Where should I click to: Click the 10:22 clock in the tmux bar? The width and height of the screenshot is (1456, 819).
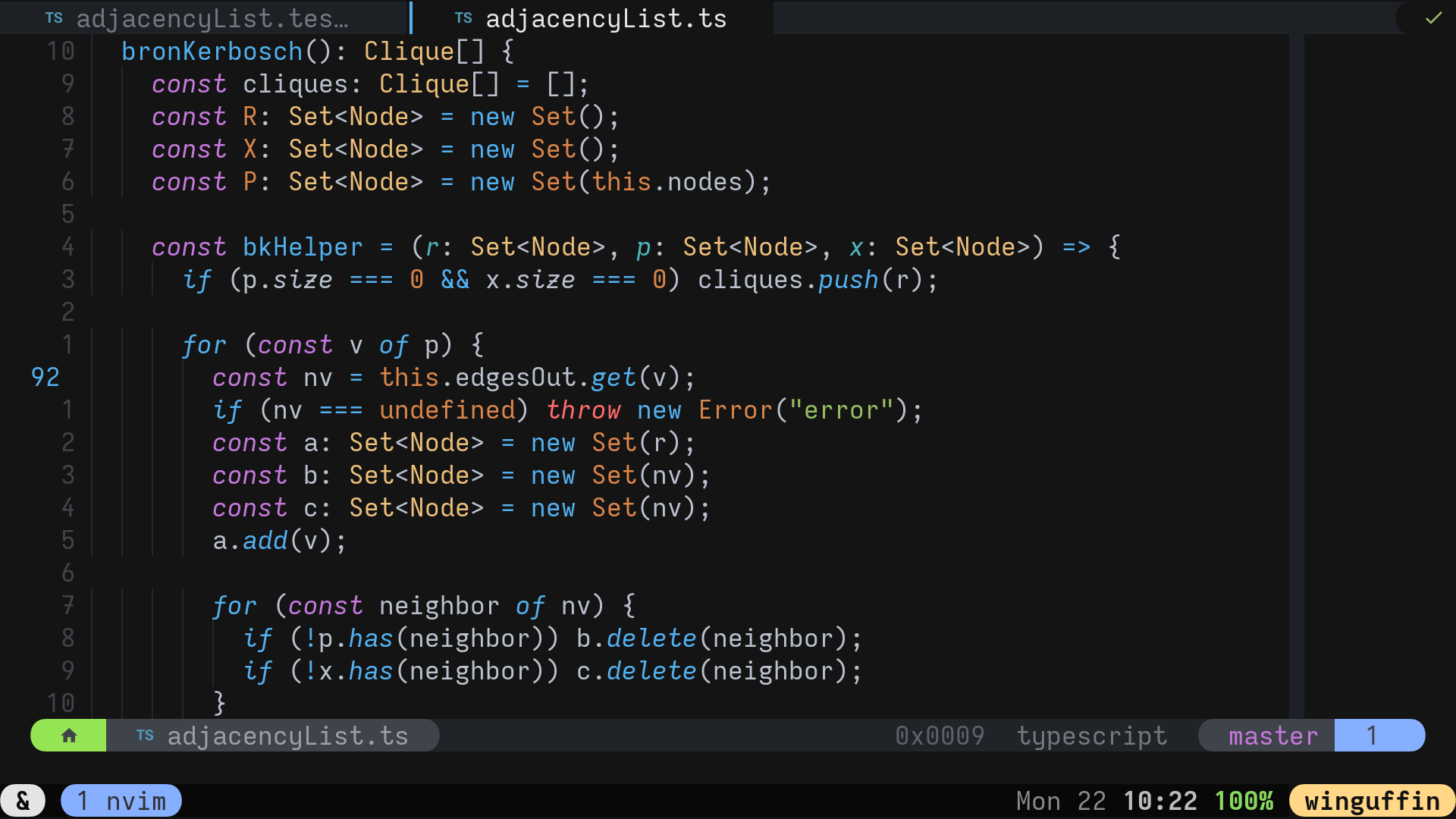(1159, 801)
